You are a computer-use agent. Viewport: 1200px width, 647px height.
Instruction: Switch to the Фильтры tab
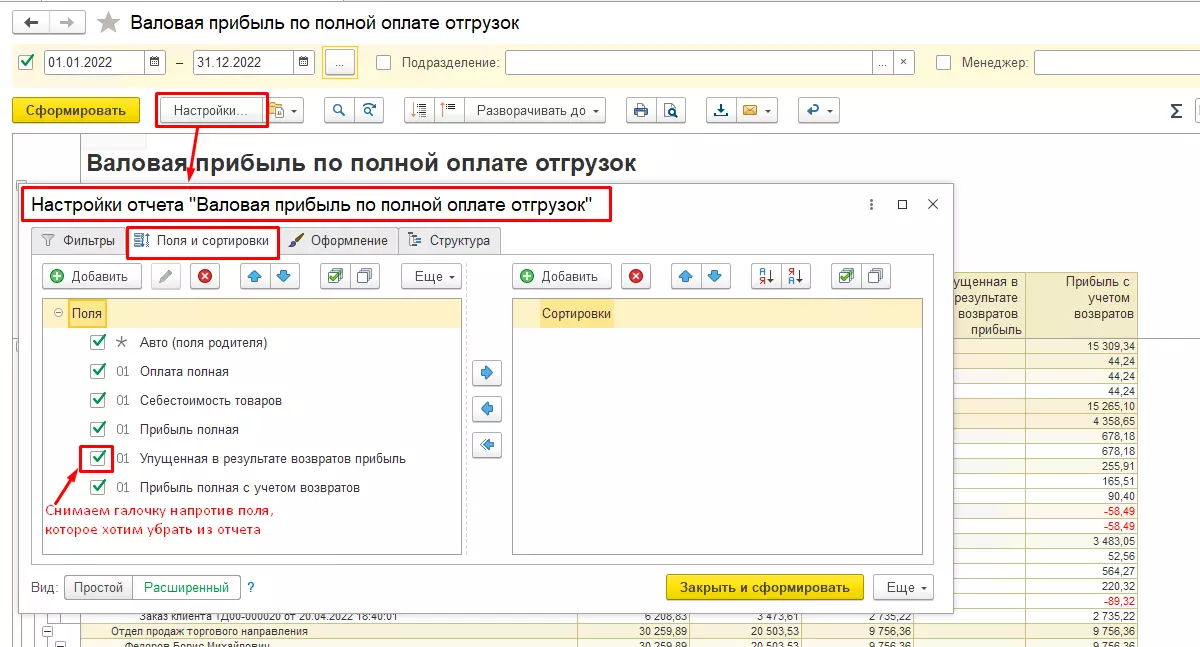tap(78, 240)
